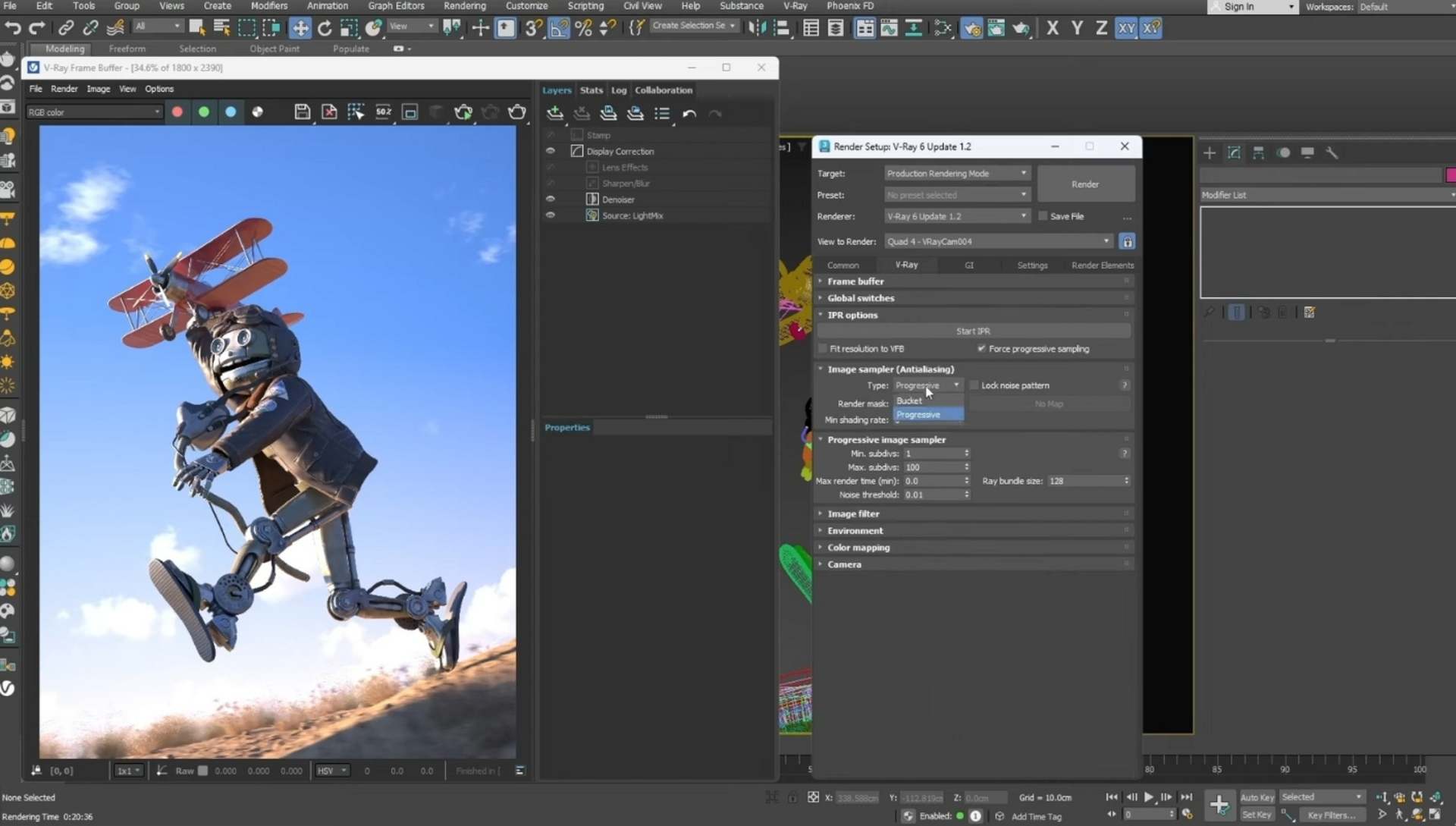The width and height of the screenshot is (1456, 826).
Task: Select the Modify panel wrench icon
Action: tap(1332, 153)
